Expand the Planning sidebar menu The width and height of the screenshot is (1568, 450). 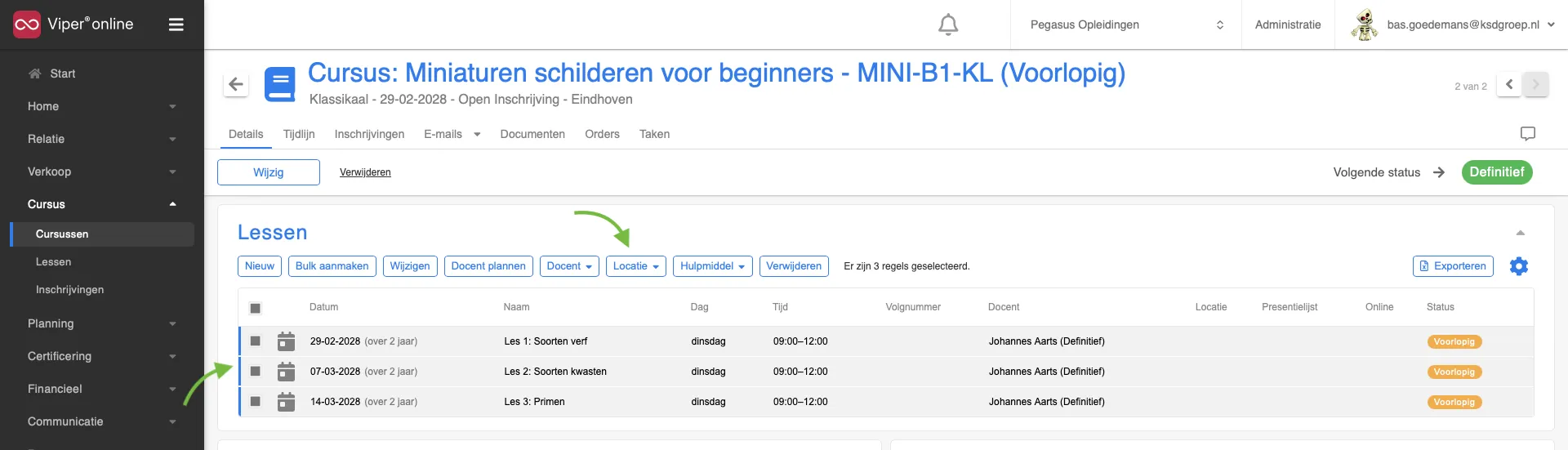click(x=102, y=323)
